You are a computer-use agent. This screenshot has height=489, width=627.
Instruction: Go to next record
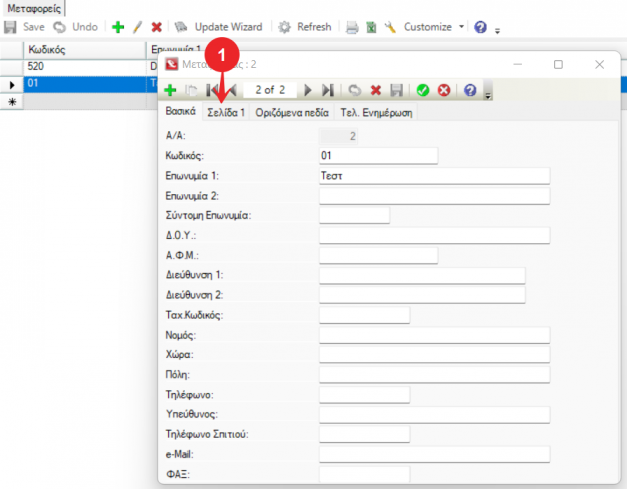tap(308, 90)
